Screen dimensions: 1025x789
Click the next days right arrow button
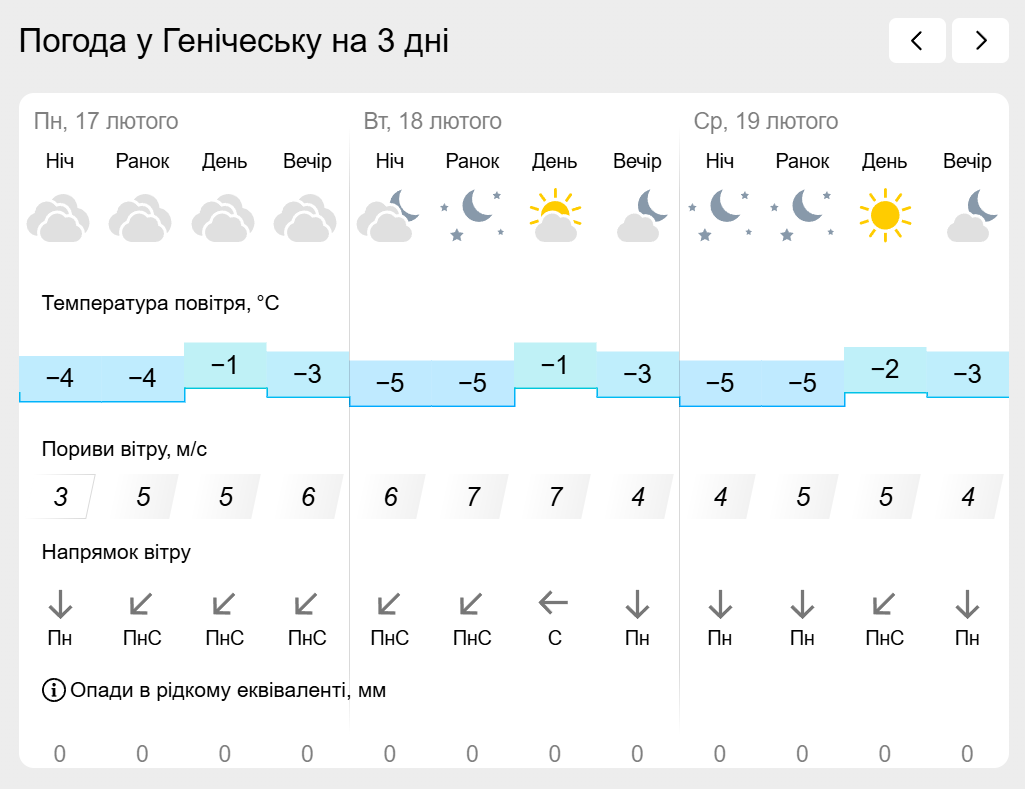tap(980, 41)
